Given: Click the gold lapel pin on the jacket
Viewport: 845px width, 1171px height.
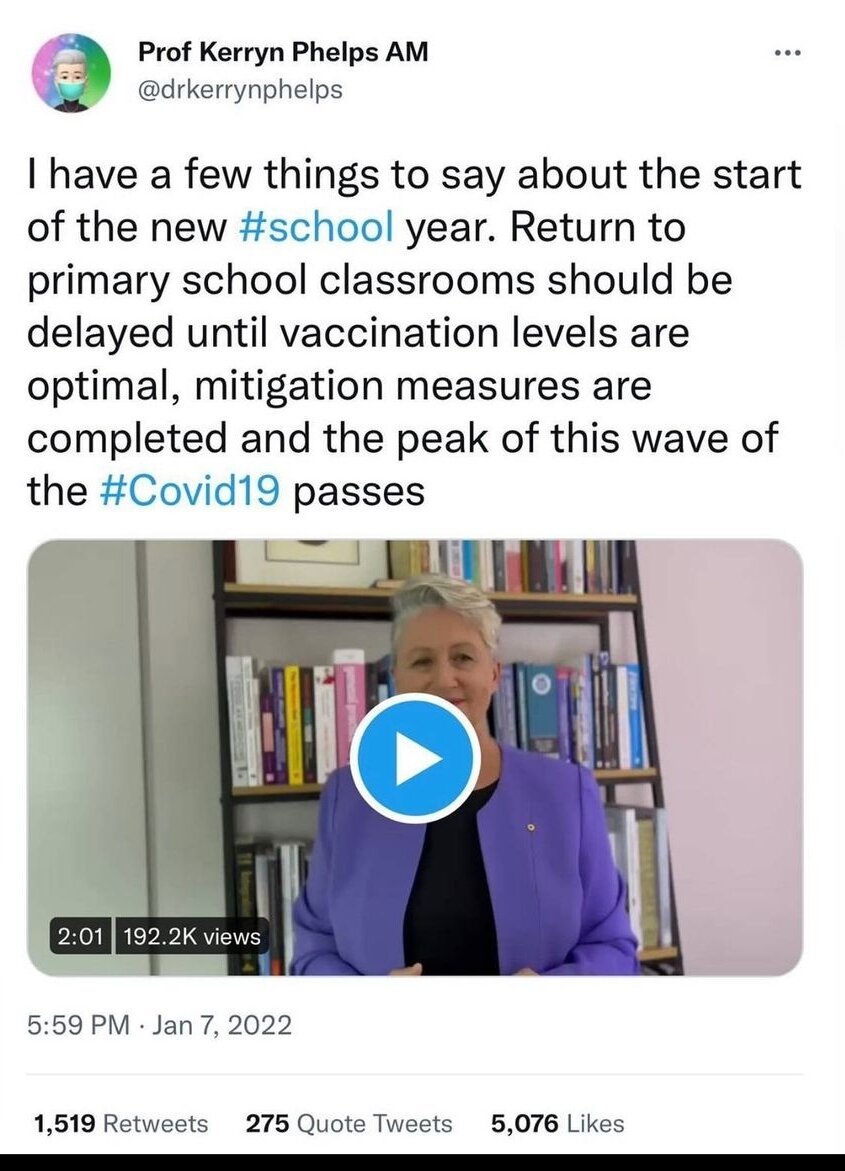Looking at the screenshot, I should click(531, 827).
